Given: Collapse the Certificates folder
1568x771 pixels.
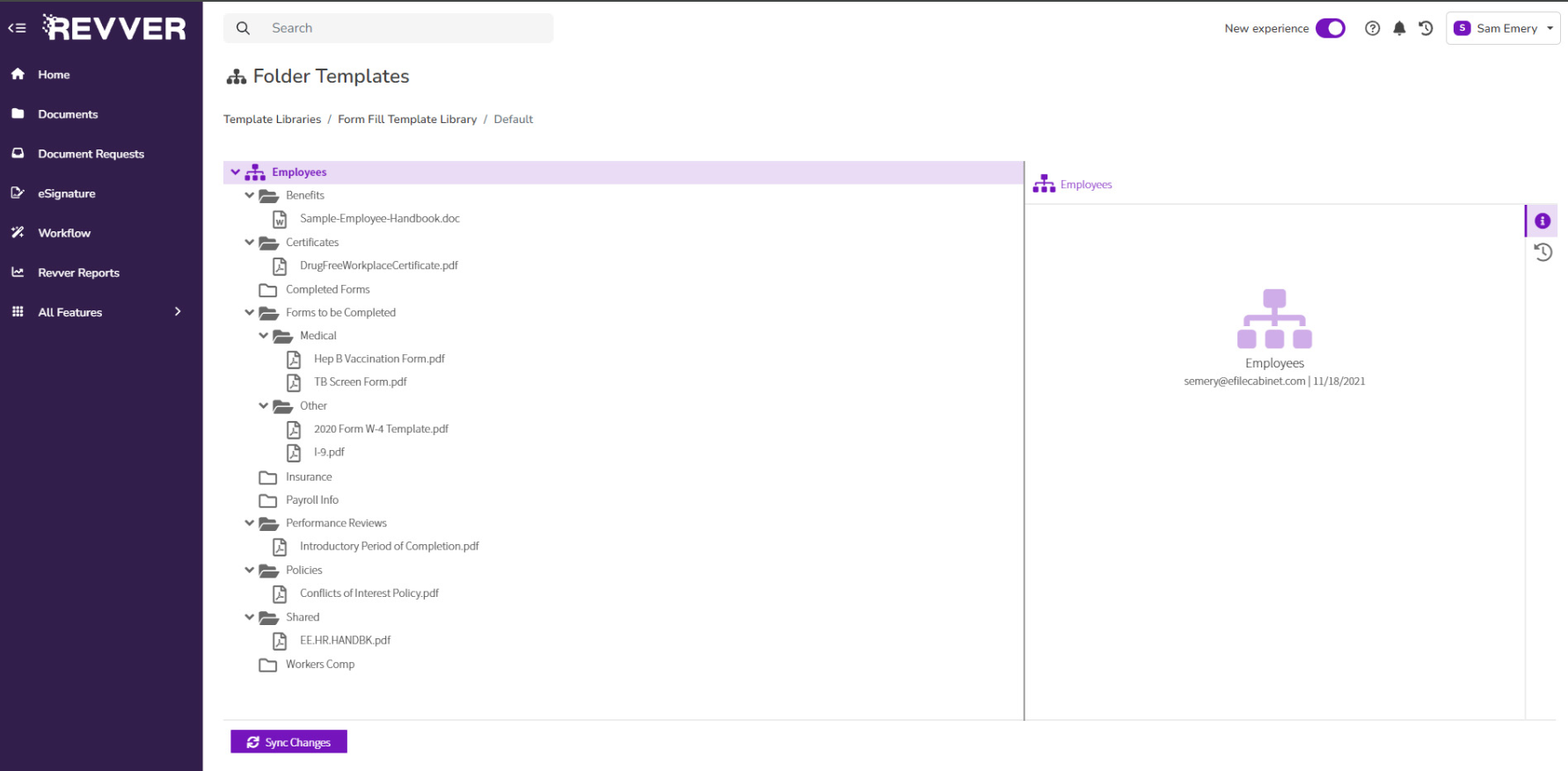Looking at the screenshot, I should tap(250, 242).
